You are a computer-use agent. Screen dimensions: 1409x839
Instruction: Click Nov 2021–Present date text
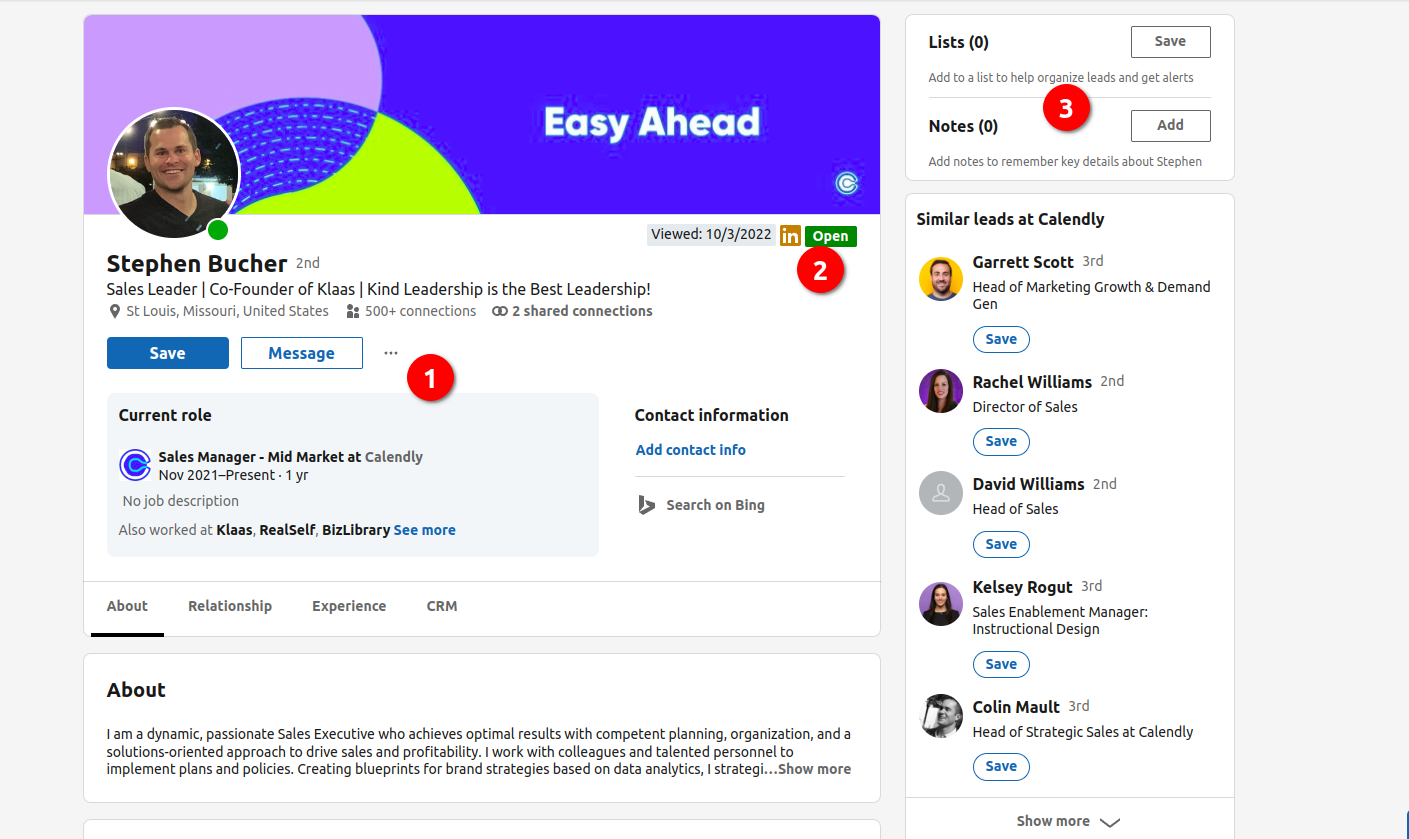pos(233,475)
